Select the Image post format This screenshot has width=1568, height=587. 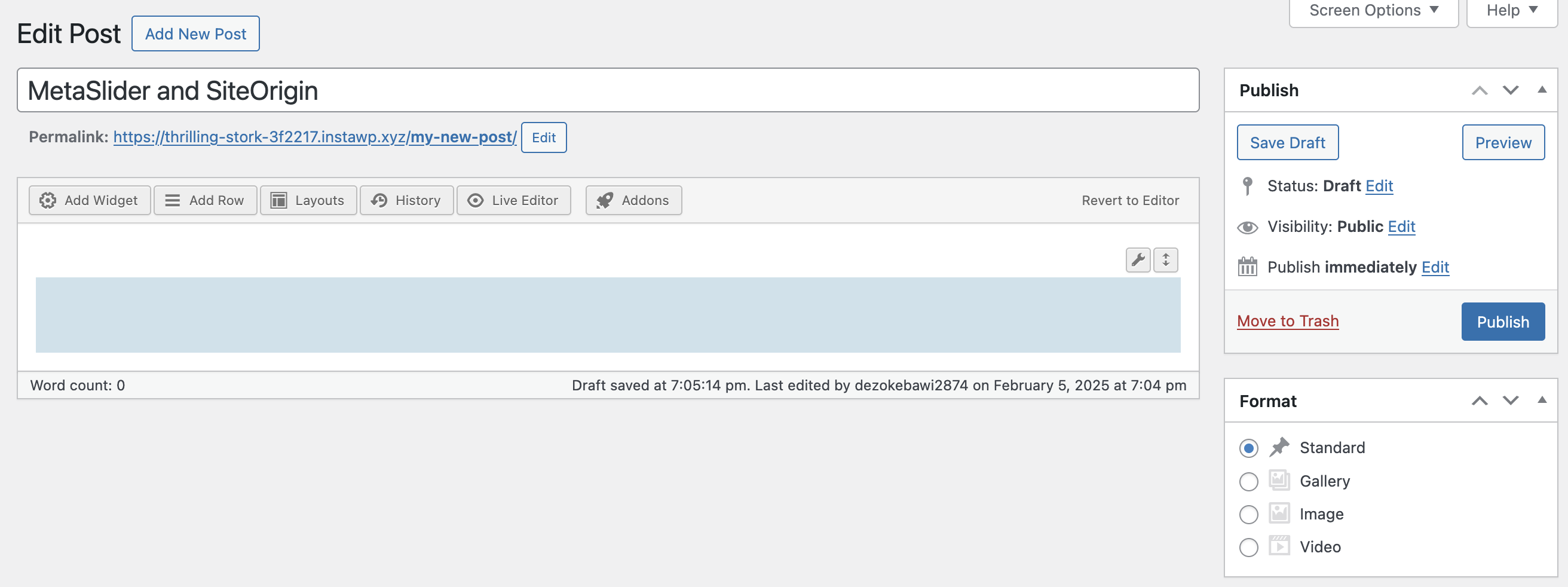(1248, 515)
